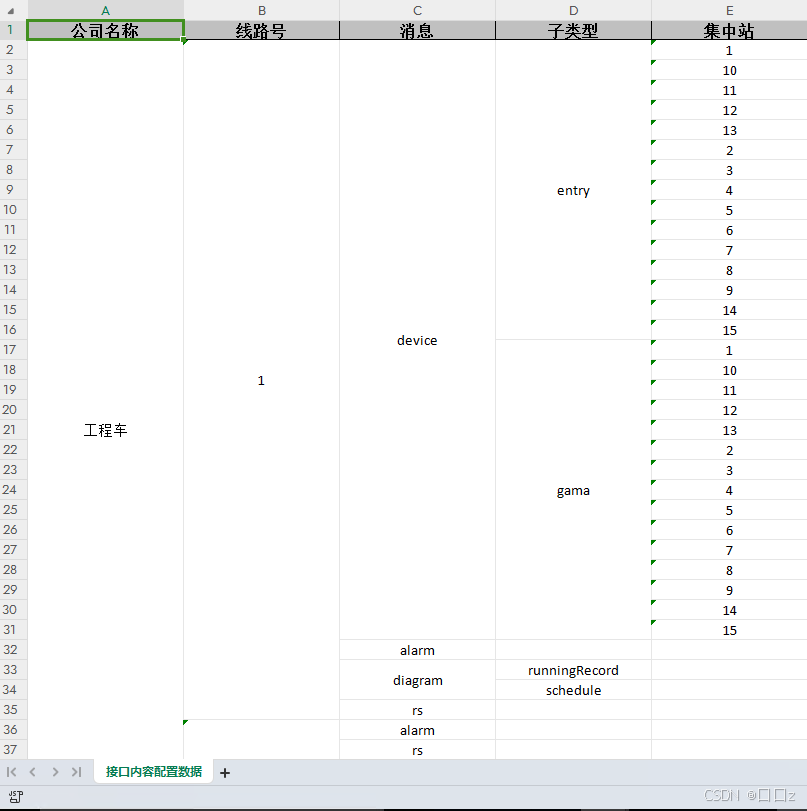Click the select-all triangle corner
807x811 pixels.
[x=10, y=11]
